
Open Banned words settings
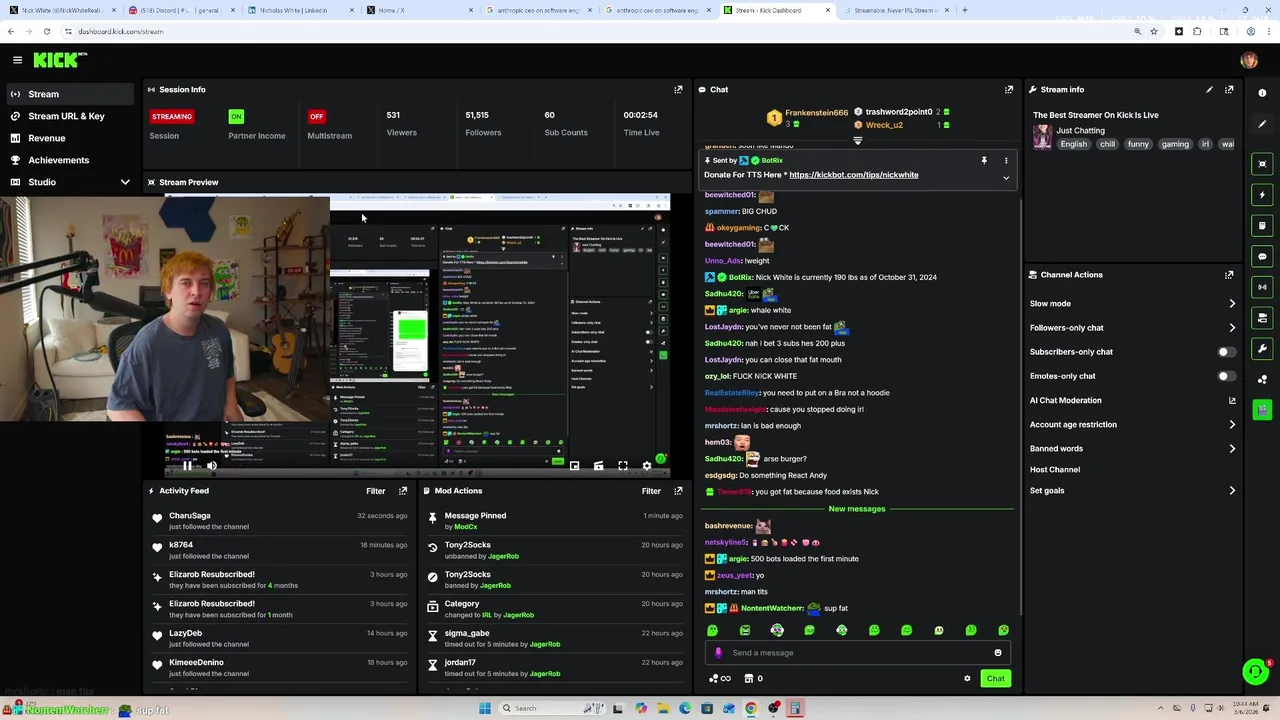pyautogui.click(x=1132, y=449)
